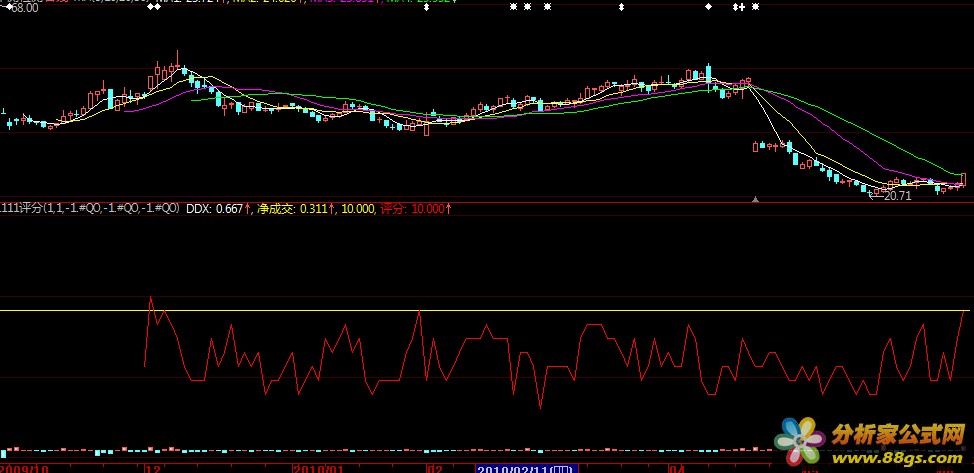Click the diamond info marker nearest the top-left
Screen dimensions: 974x473
coord(152,6)
